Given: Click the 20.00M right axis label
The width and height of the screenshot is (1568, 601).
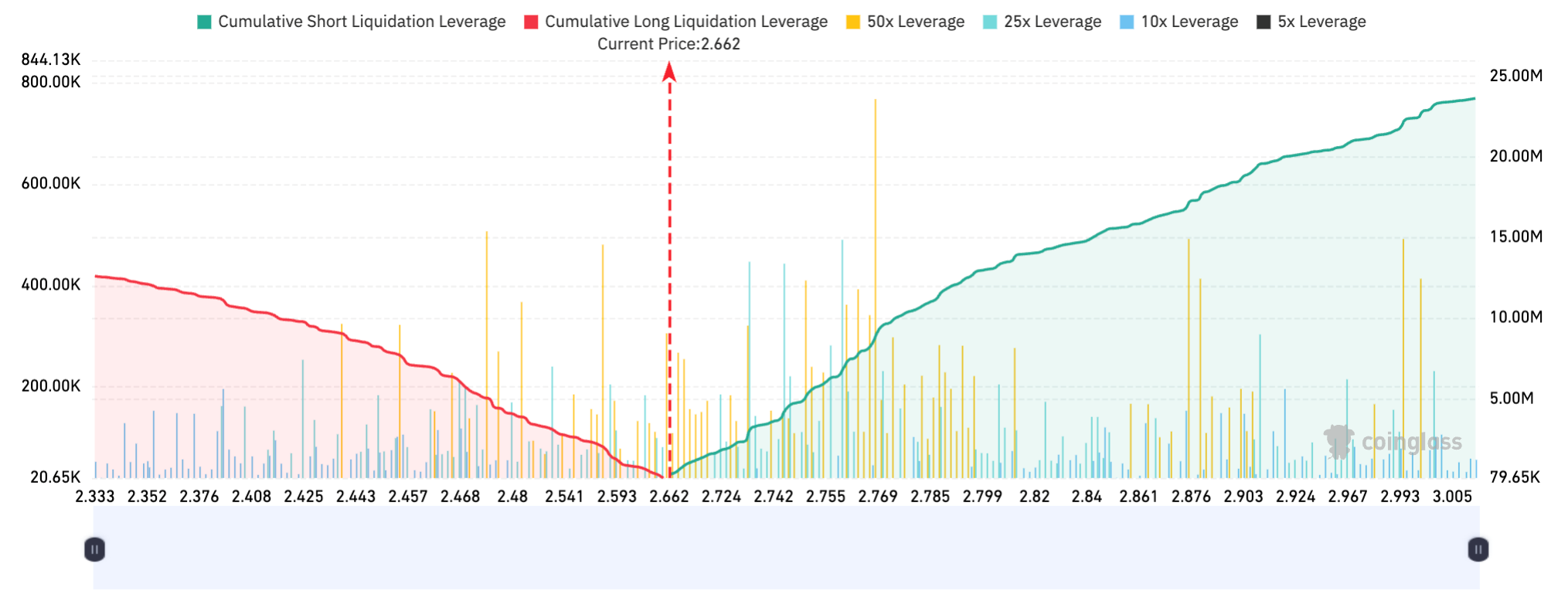Looking at the screenshot, I should [1516, 156].
